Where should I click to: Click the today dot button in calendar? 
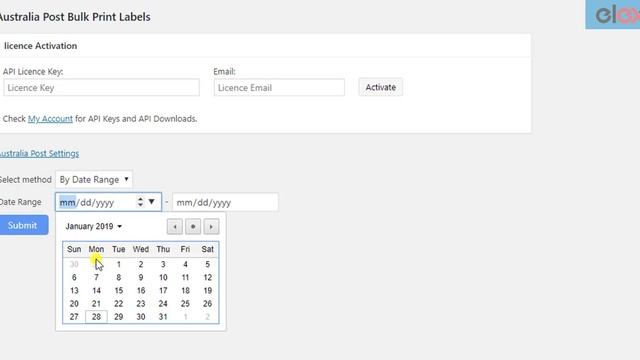[x=193, y=227]
